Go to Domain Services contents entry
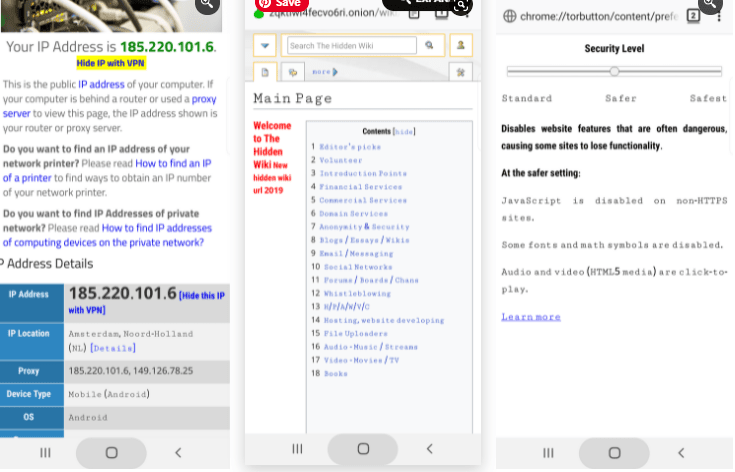Viewport: 735px width, 472px height. click(x=353, y=213)
